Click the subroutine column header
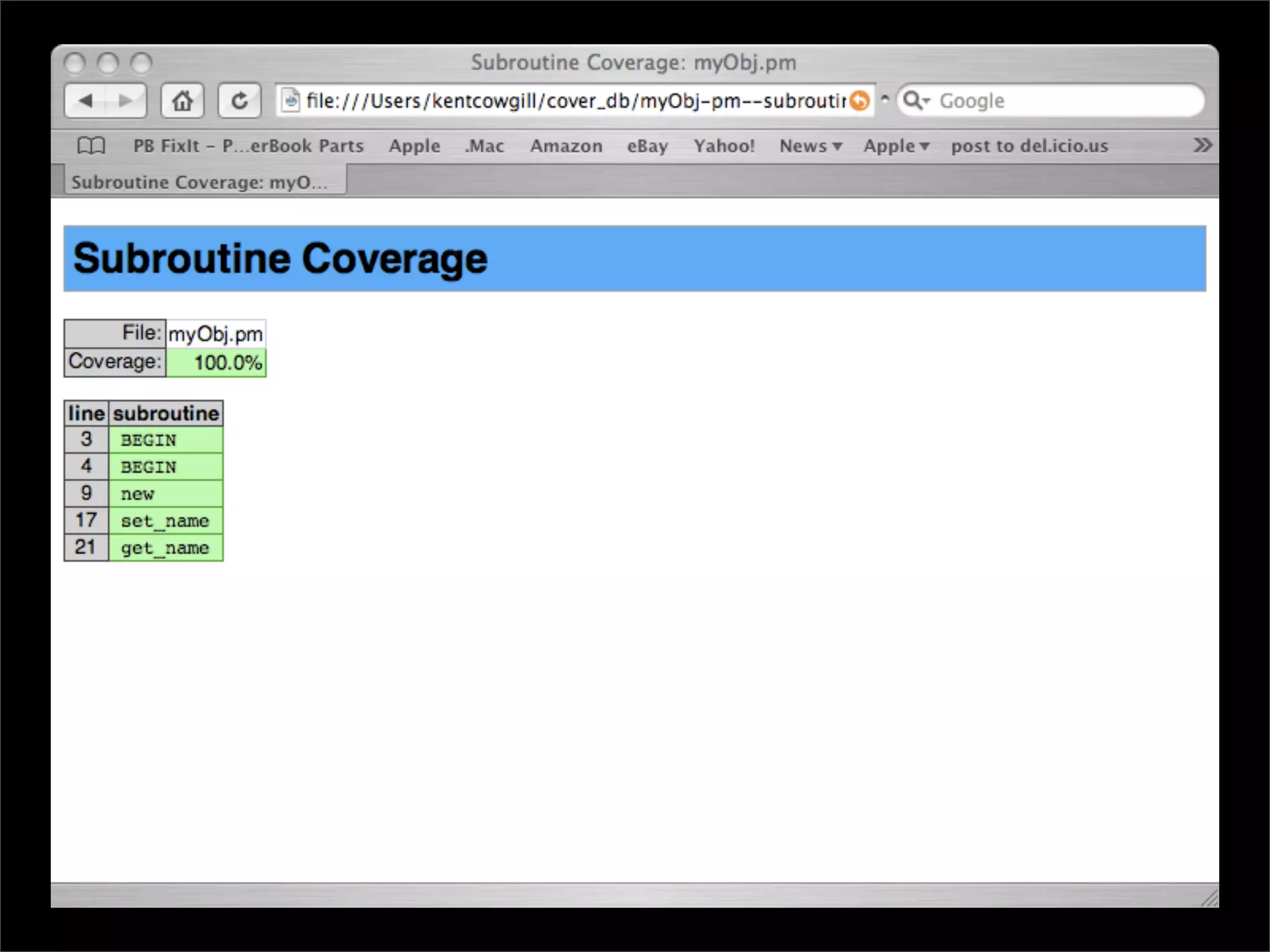This screenshot has width=1270, height=952. point(166,413)
